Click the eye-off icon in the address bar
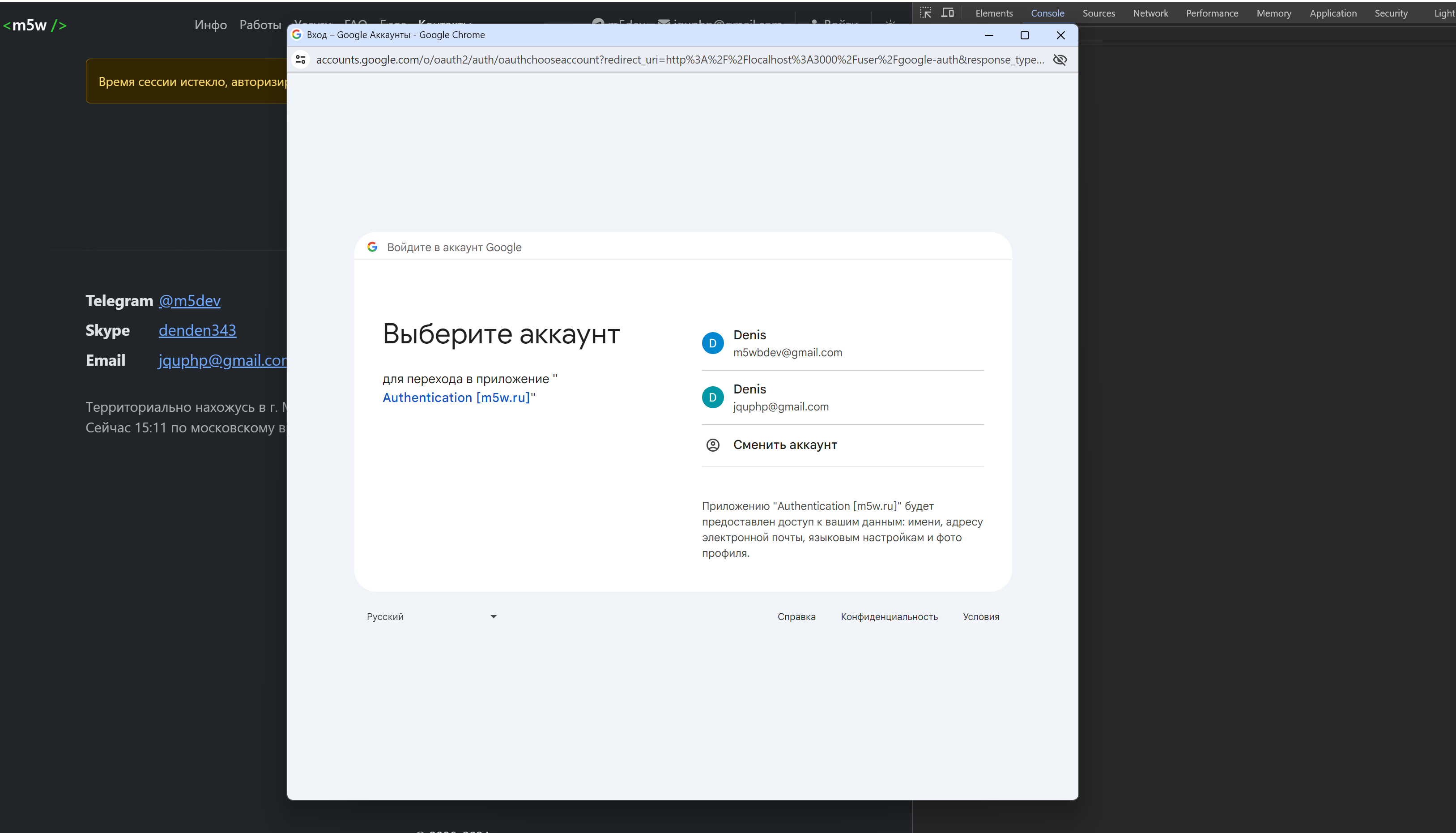Screen dimensions: 1456x833 point(1059,59)
